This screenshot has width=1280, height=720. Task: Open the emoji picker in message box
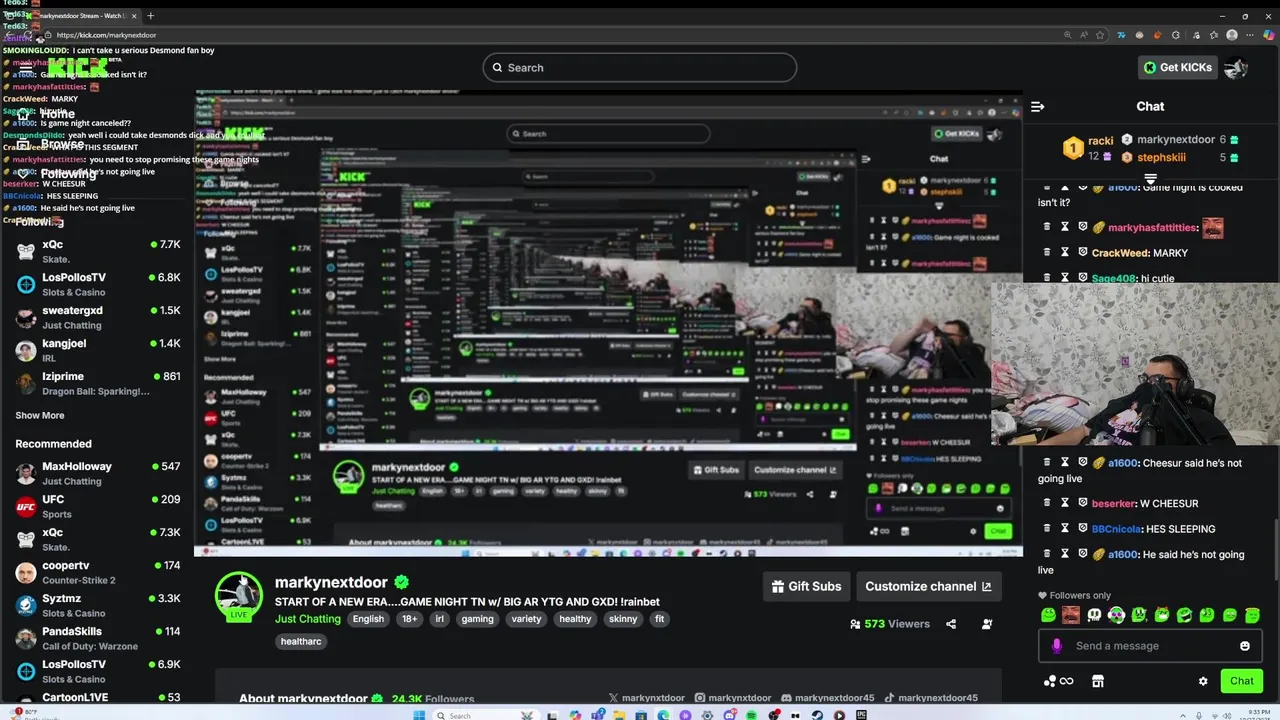click(1245, 646)
